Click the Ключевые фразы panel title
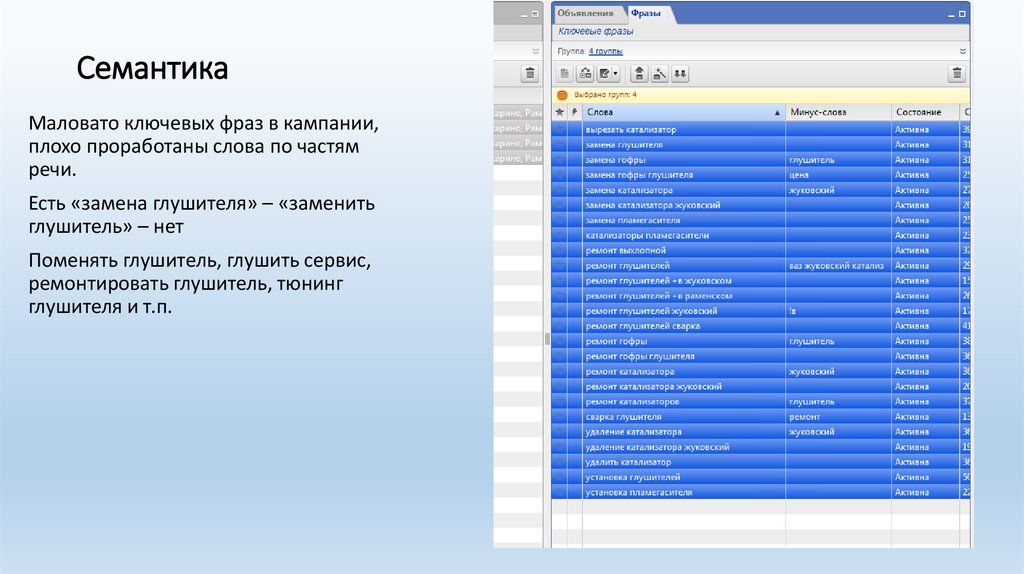This screenshot has height=574, width=1024. pyautogui.click(x=596, y=31)
